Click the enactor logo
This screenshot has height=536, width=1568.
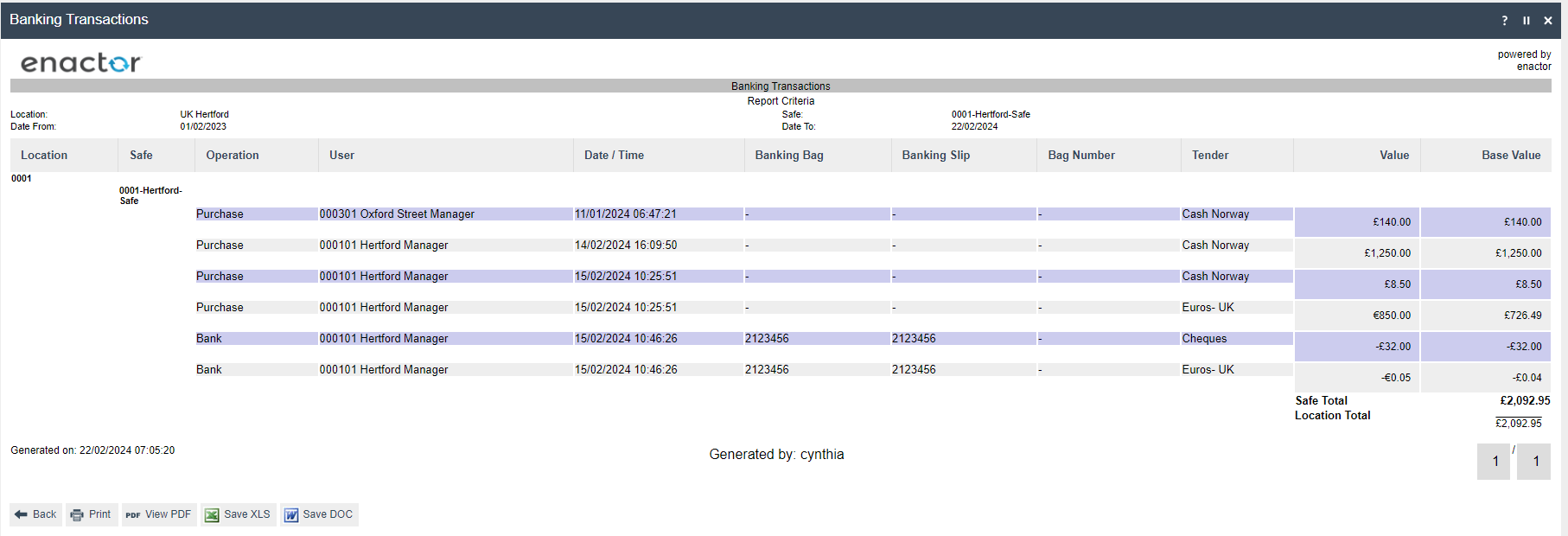(80, 62)
